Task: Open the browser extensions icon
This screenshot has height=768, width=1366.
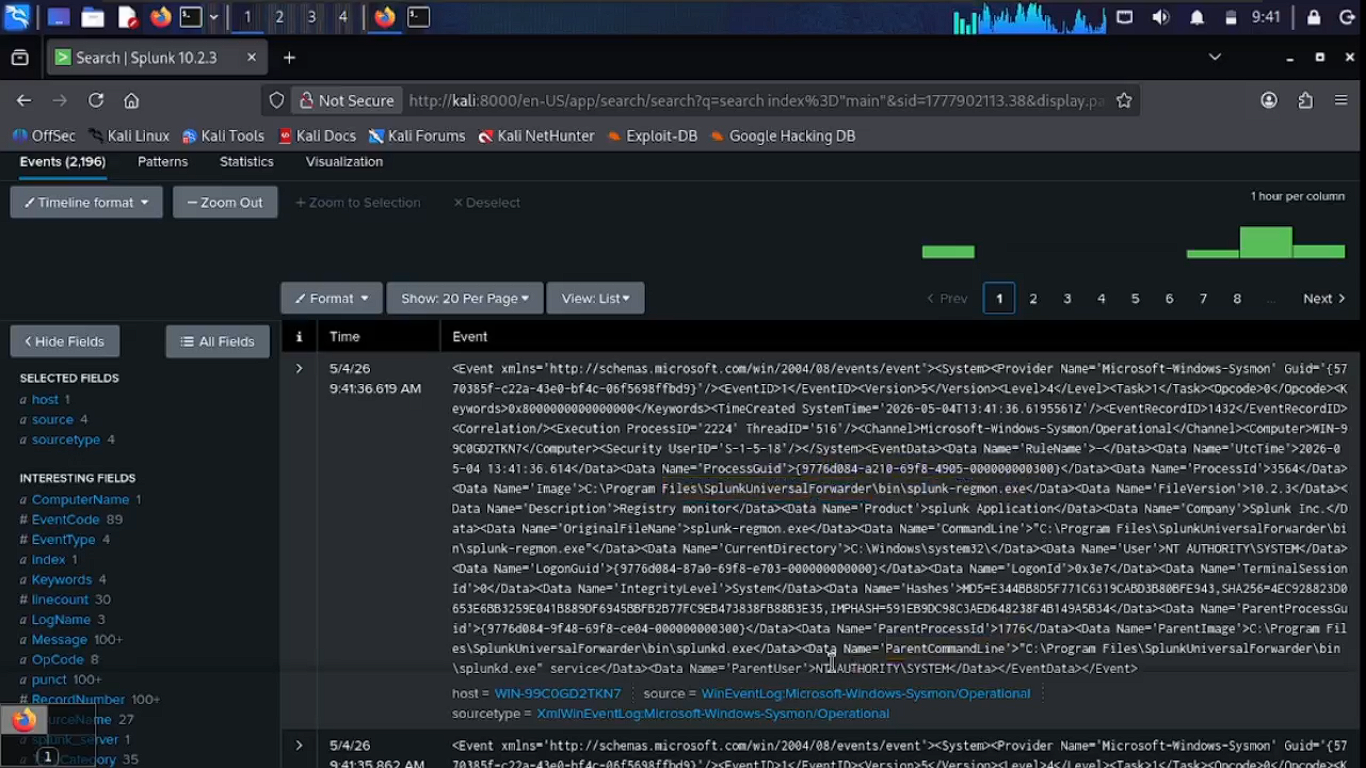Action: point(1305,100)
